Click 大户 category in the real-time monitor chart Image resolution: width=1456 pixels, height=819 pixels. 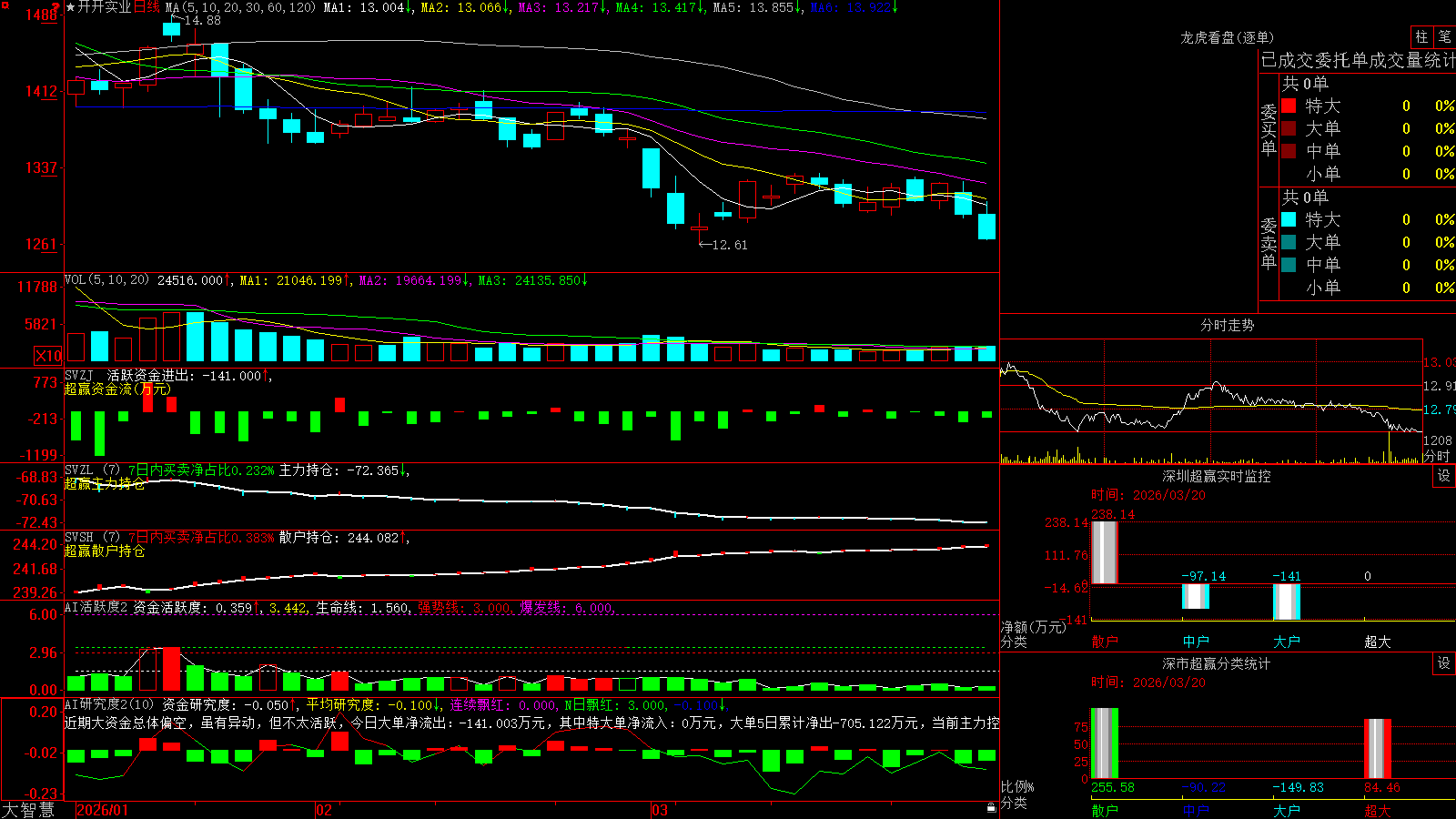tap(1287, 642)
